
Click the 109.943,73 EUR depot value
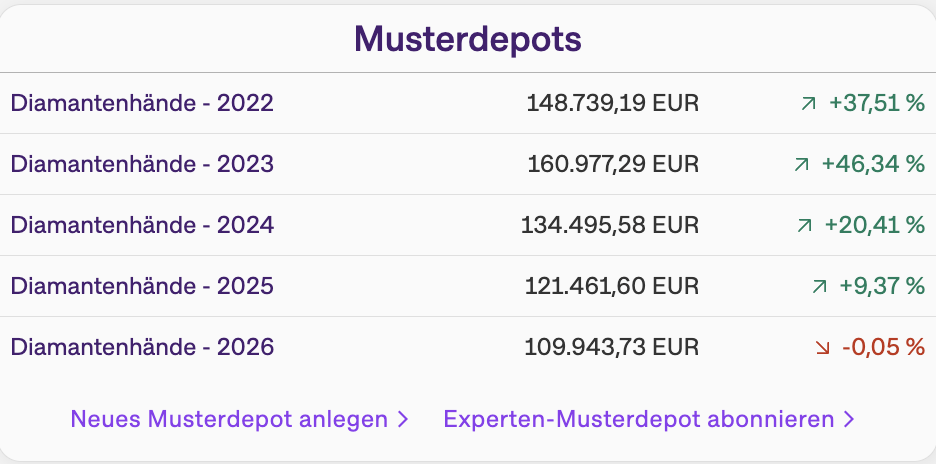pos(612,348)
